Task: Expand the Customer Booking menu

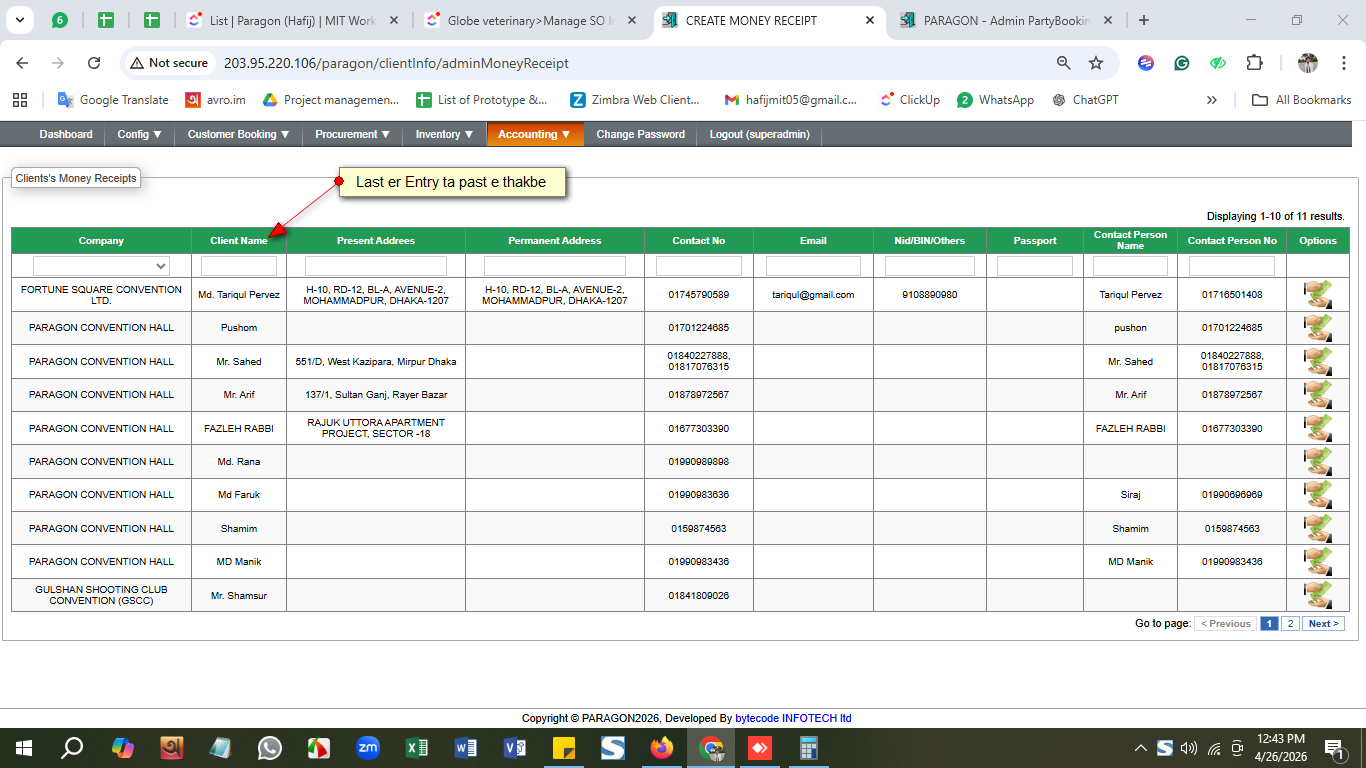Action: (238, 134)
